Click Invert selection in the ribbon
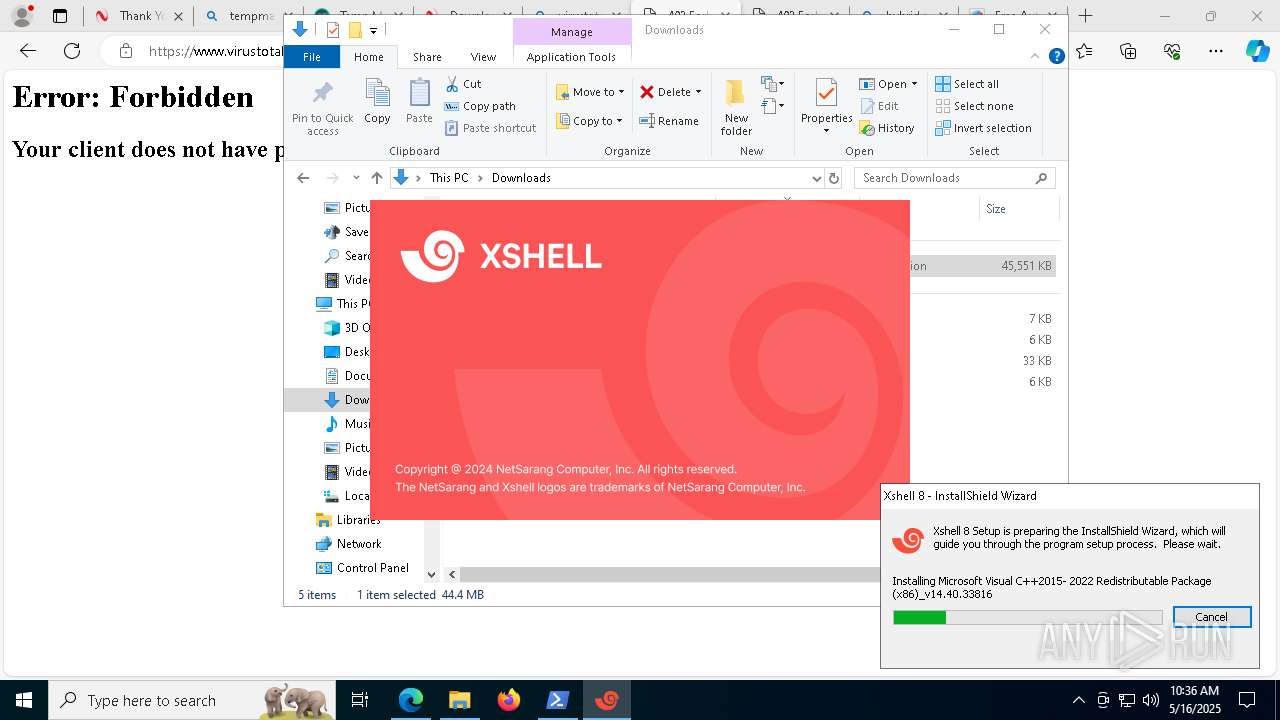 983,128
